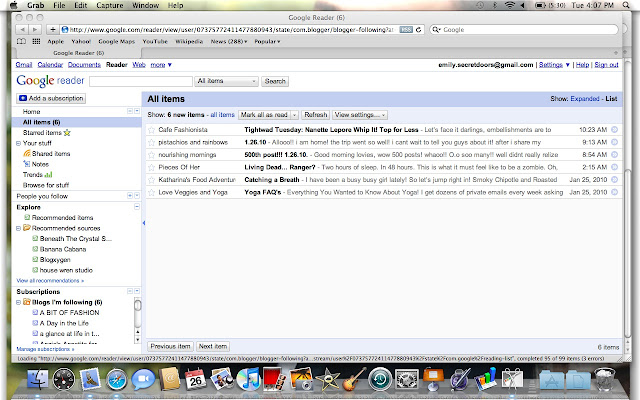640x400 pixels.
Task: Open GarageBand guitar icon in dock
Action: pos(353,379)
